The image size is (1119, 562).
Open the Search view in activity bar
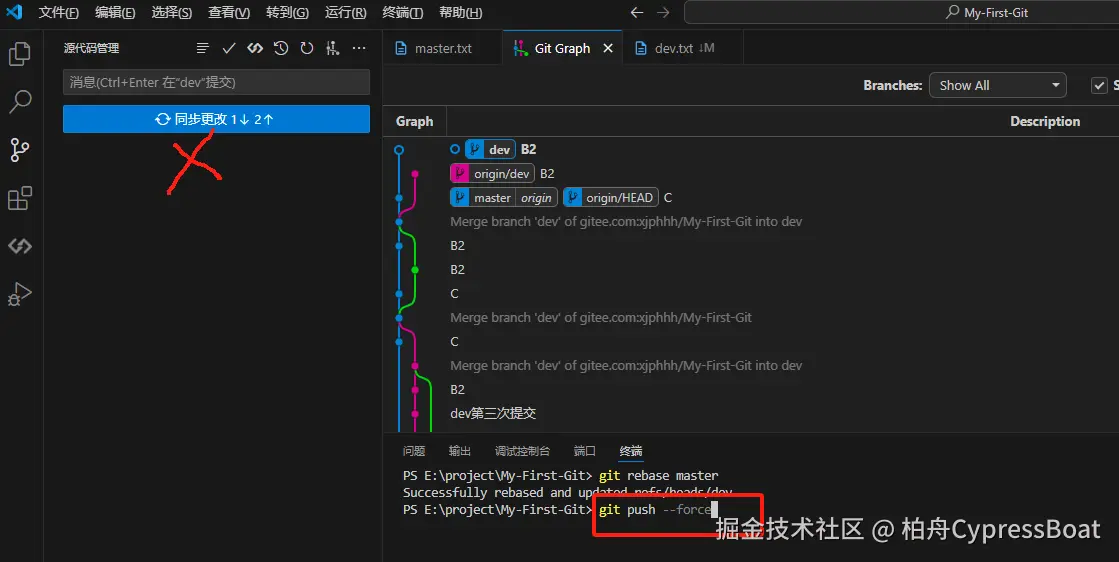click(20, 101)
